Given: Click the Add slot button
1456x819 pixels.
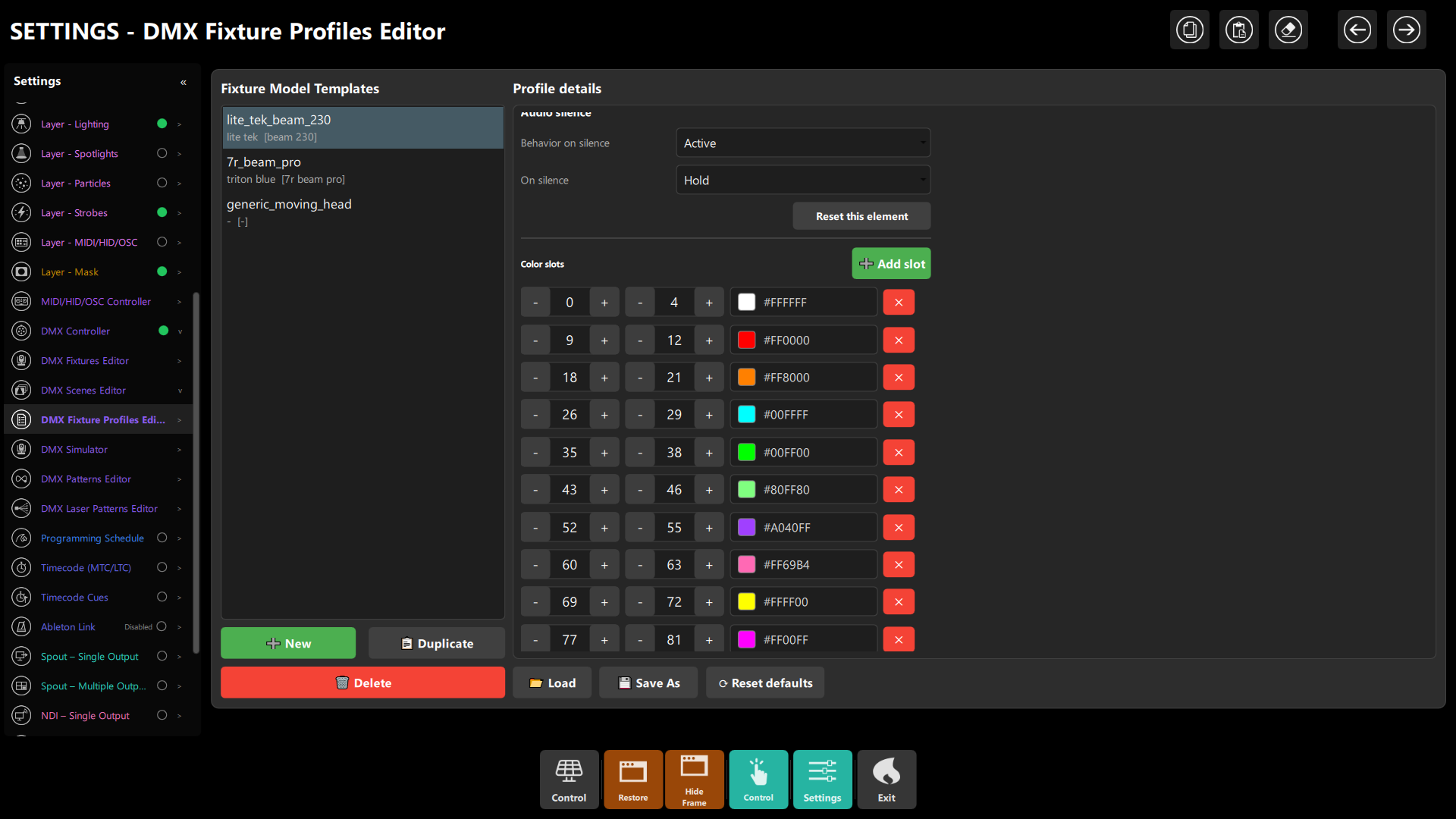Looking at the screenshot, I should [891, 264].
